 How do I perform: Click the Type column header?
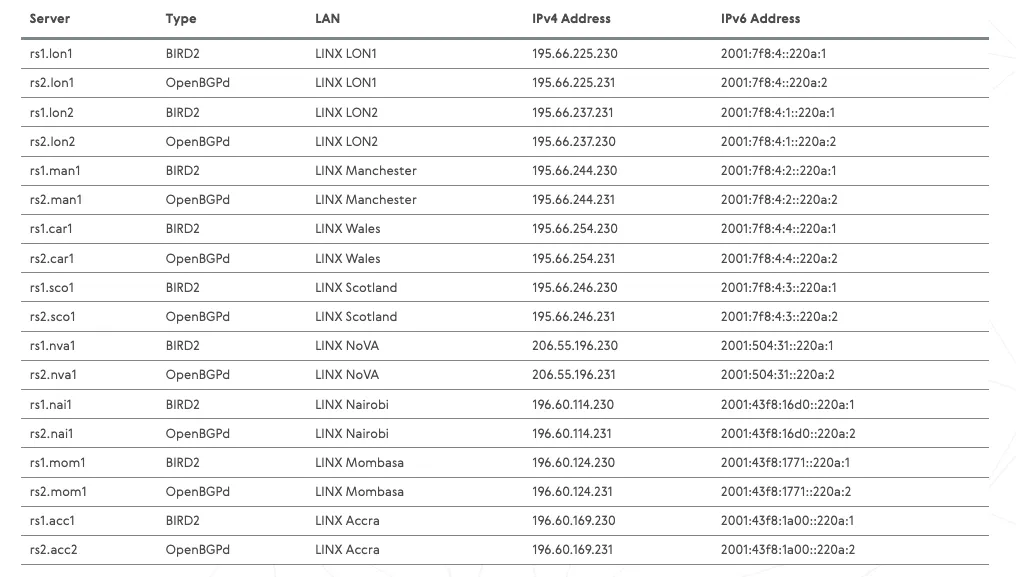pyautogui.click(x=181, y=19)
